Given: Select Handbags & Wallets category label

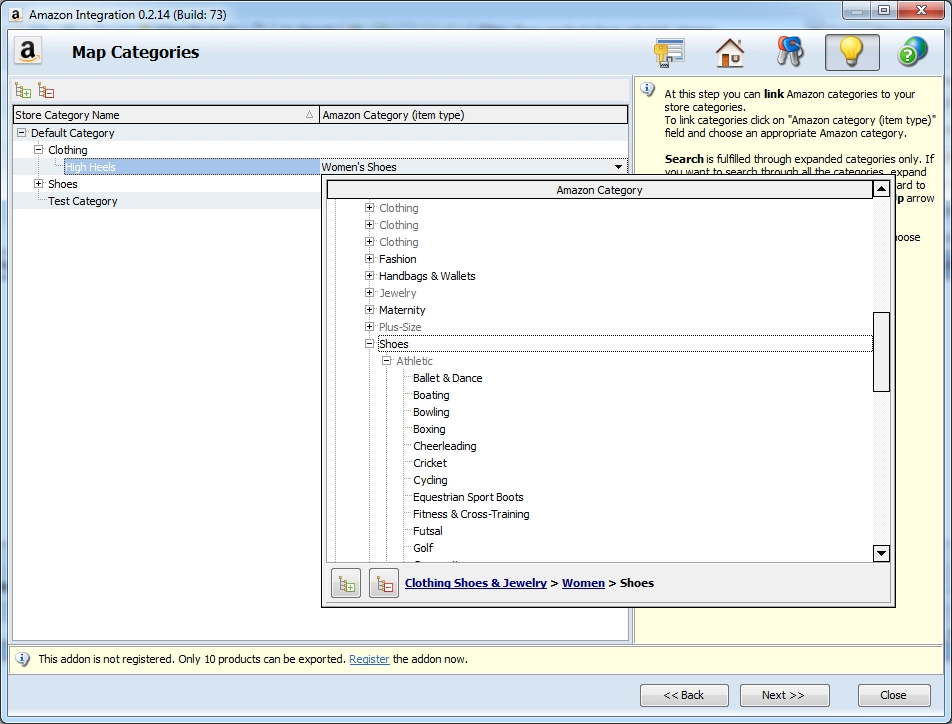Looking at the screenshot, I should click(427, 276).
